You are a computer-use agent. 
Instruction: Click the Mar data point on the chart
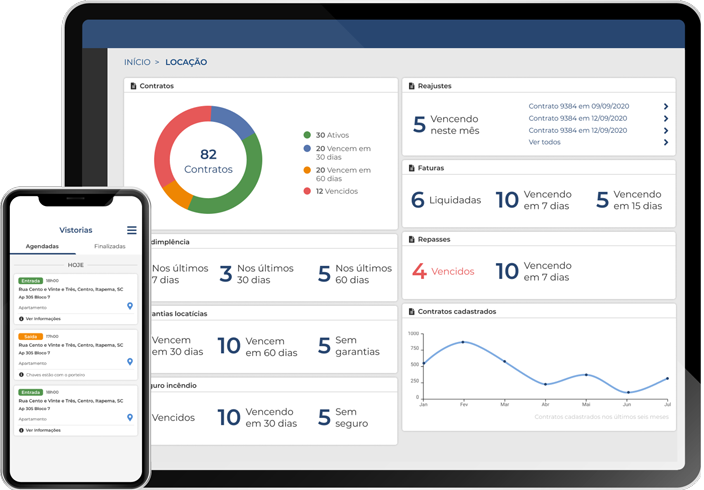click(x=504, y=361)
